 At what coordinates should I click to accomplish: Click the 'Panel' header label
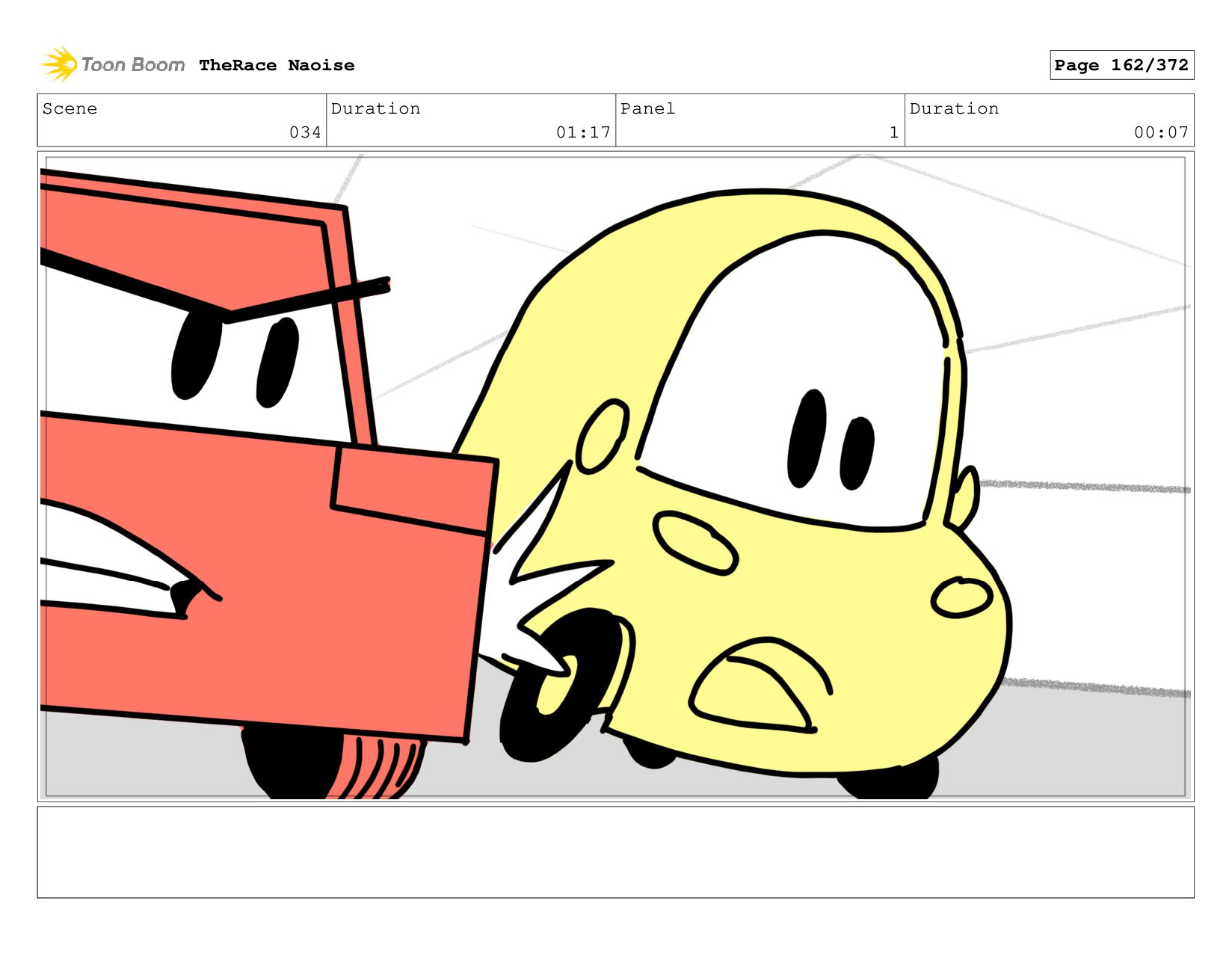tap(647, 108)
